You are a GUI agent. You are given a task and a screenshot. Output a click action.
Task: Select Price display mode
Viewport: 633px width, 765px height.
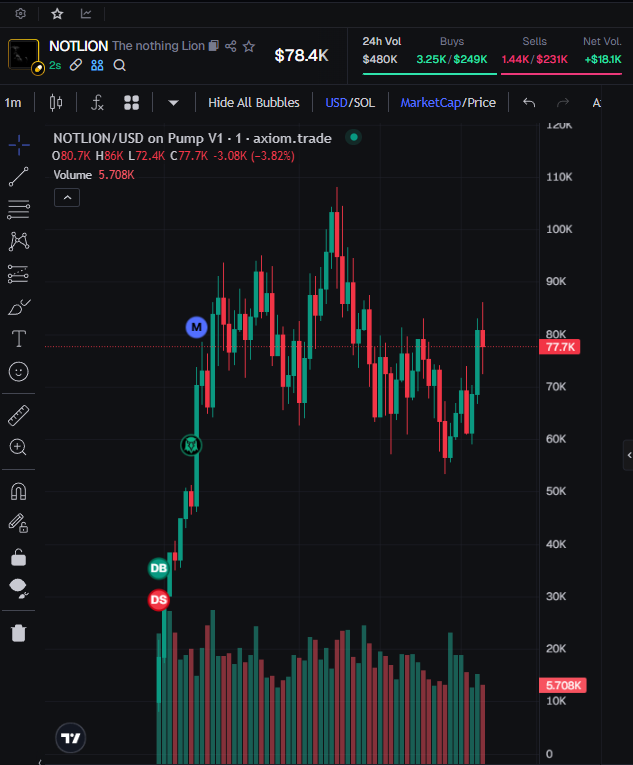click(482, 103)
